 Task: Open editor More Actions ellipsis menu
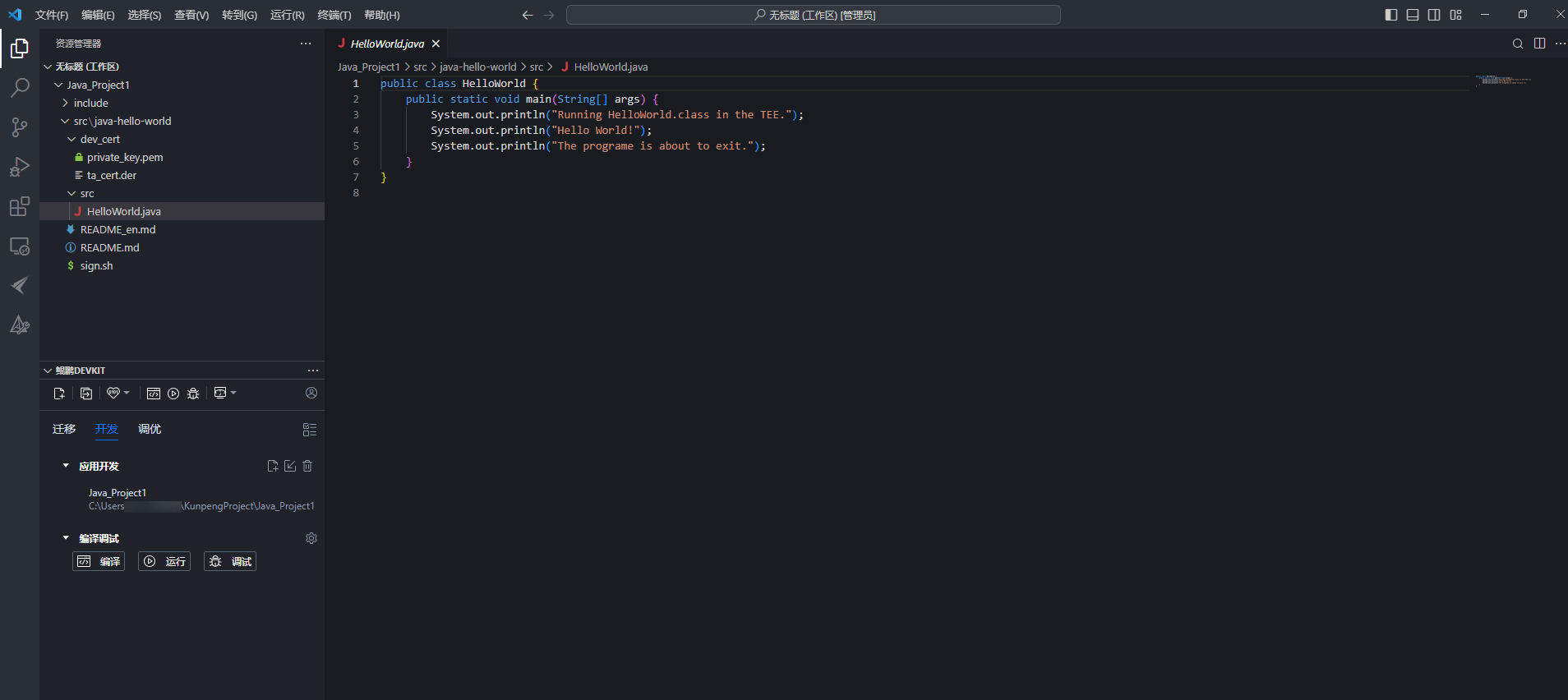coord(1561,44)
